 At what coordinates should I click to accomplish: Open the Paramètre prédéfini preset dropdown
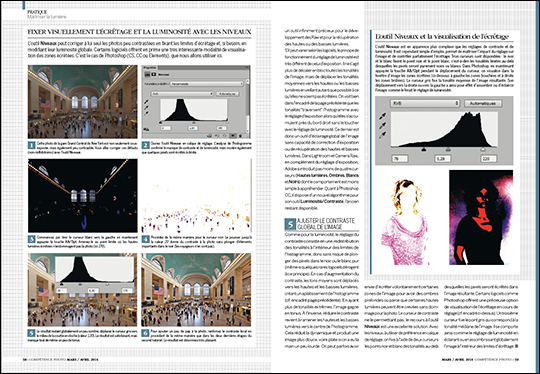point(207,84)
